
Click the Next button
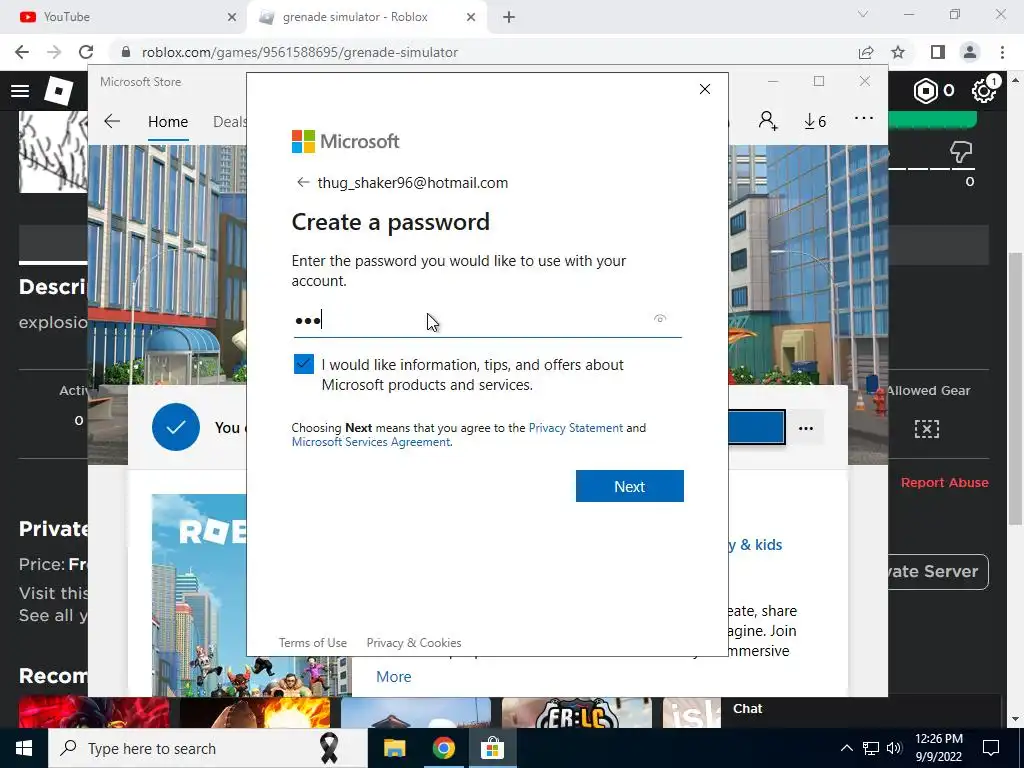[x=630, y=486]
